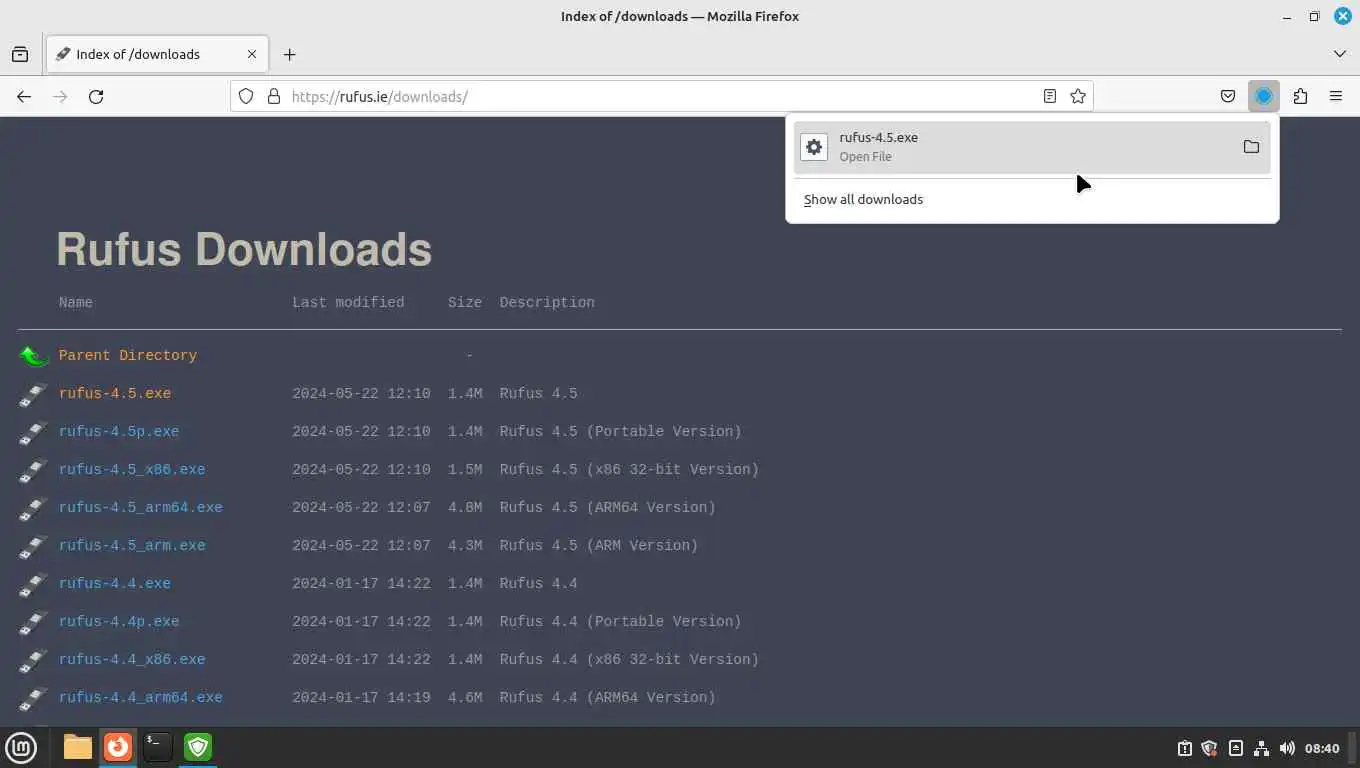The image size is (1360, 768).
Task: Download rufus-4.4_arm64.exe link
Action: click(141, 697)
